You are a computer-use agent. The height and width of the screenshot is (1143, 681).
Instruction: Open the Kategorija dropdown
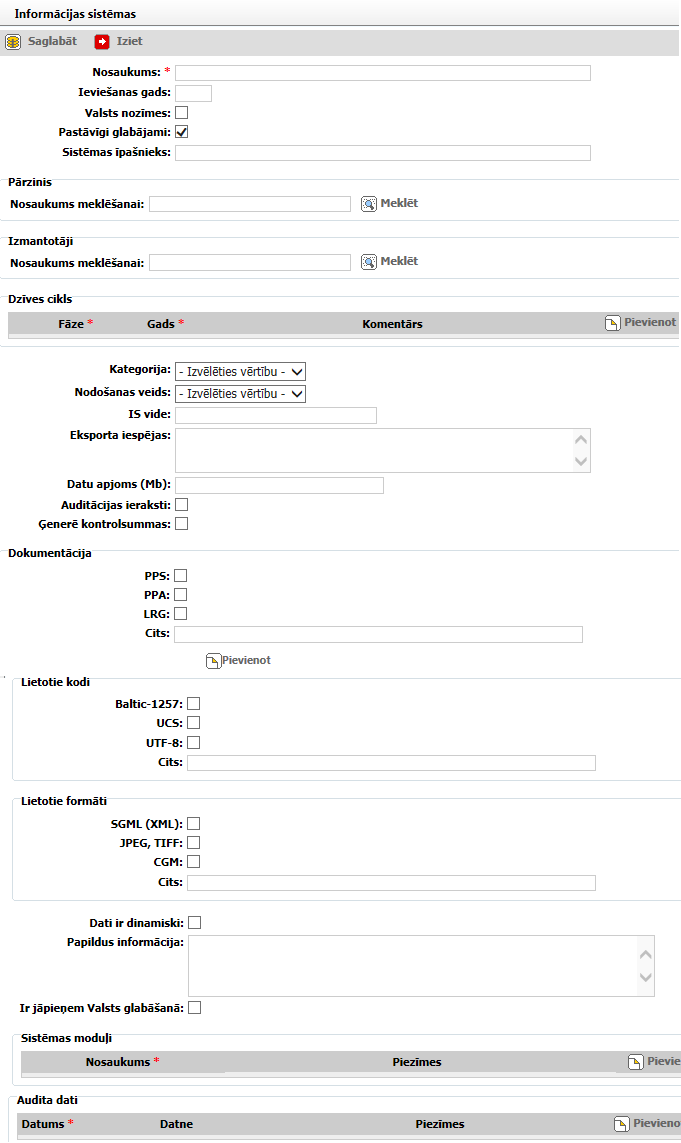click(x=240, y=371)
